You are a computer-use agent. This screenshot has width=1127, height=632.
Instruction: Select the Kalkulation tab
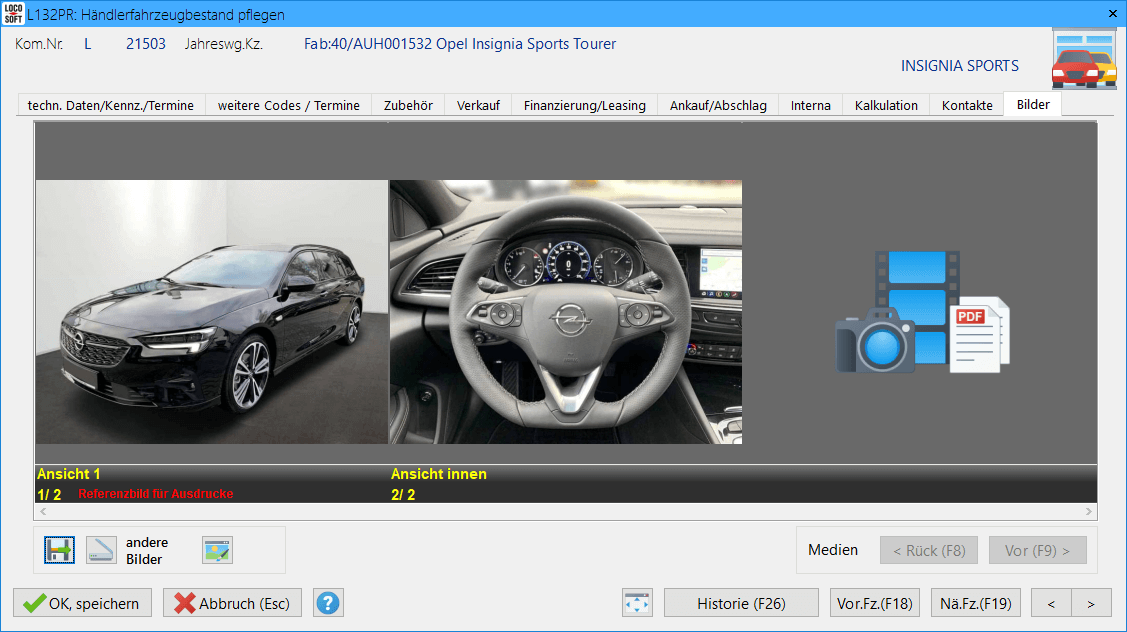point(885,105)
